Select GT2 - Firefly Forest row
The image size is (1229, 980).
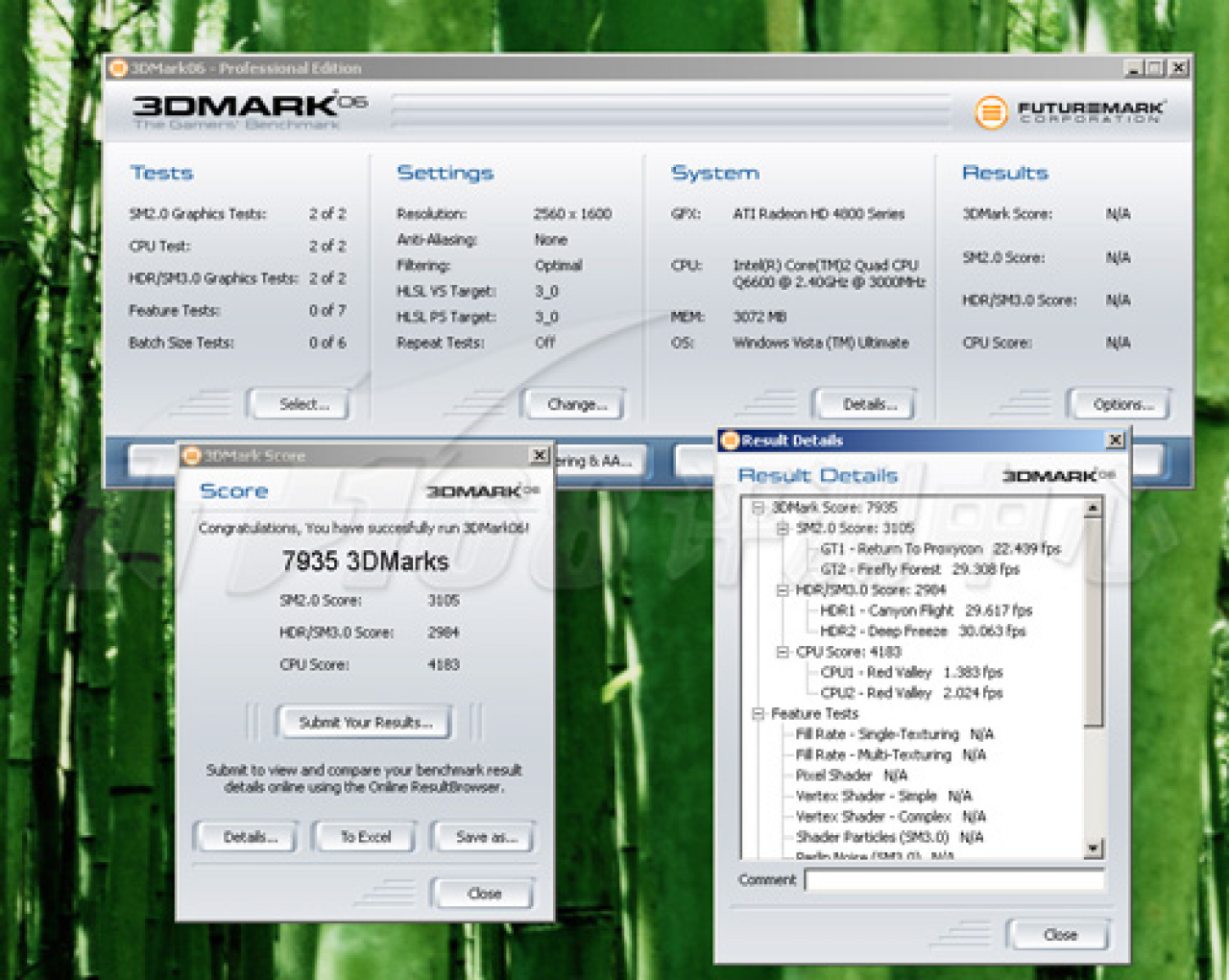click(919, 569)
